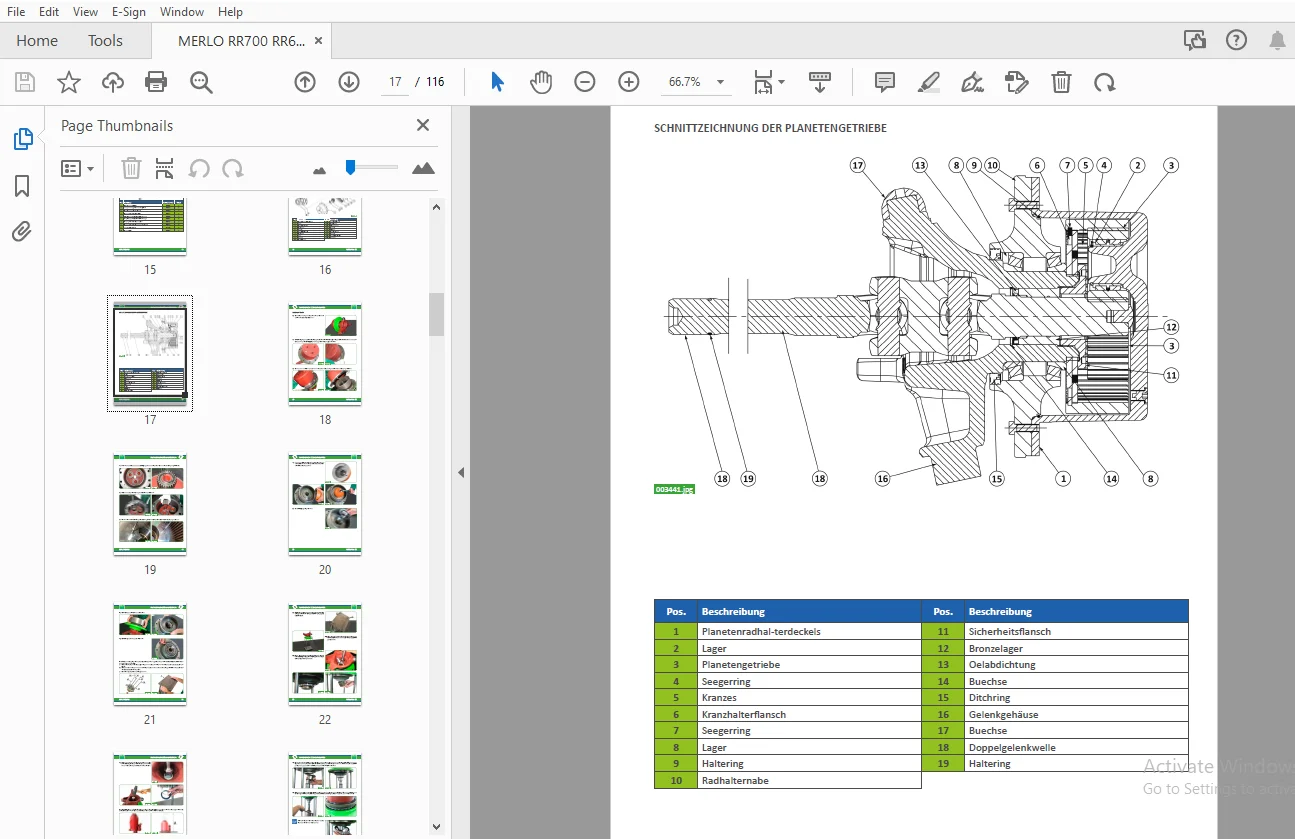Screen dimensions: 1295x839
Task: Add the document to starred with star icon
Action: point(69,82)
